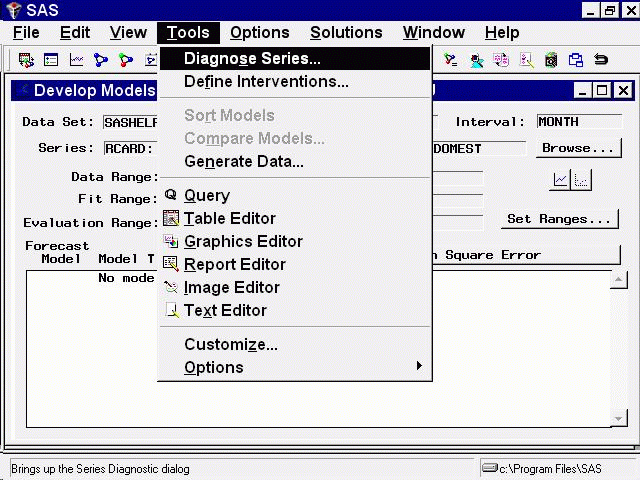This screenshot has width=640, height=480.
Task: Click the model list scroll down arrow
Action: (619, 419)
